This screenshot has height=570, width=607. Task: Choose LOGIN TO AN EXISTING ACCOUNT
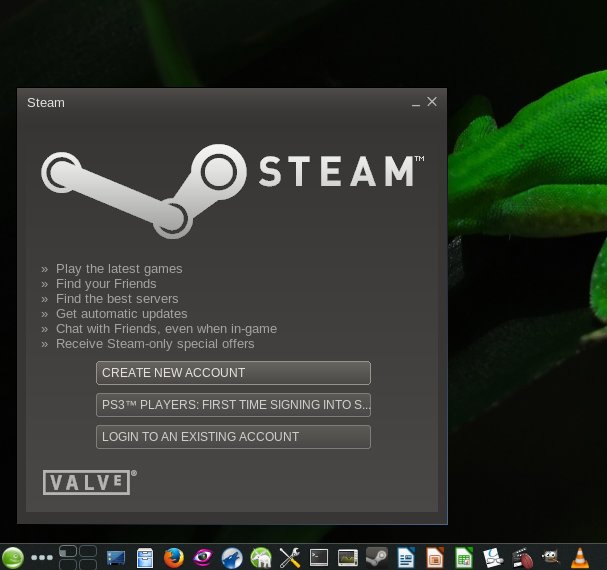[x=233, y=437]
